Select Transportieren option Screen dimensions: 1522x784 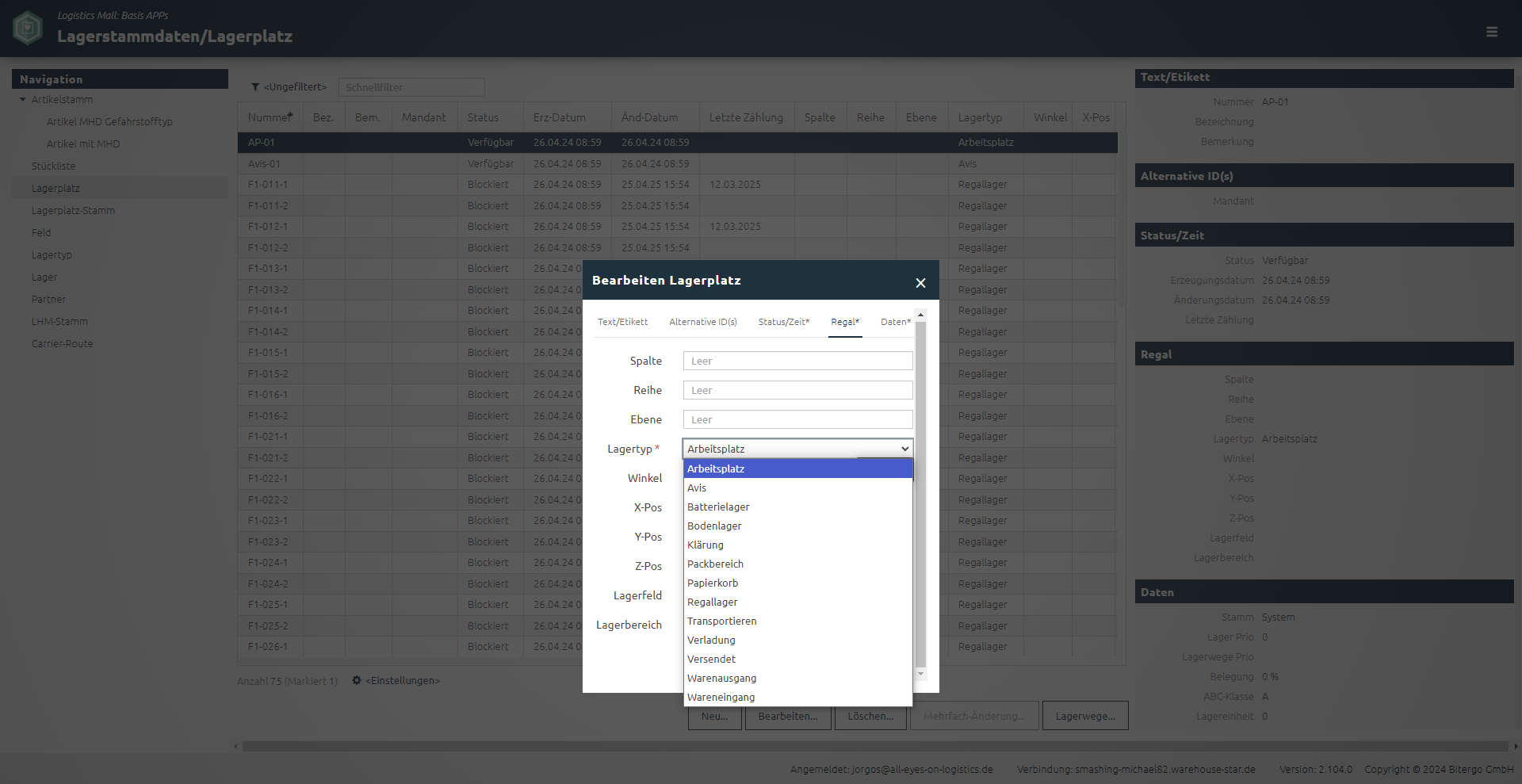(x=797, y=621)
